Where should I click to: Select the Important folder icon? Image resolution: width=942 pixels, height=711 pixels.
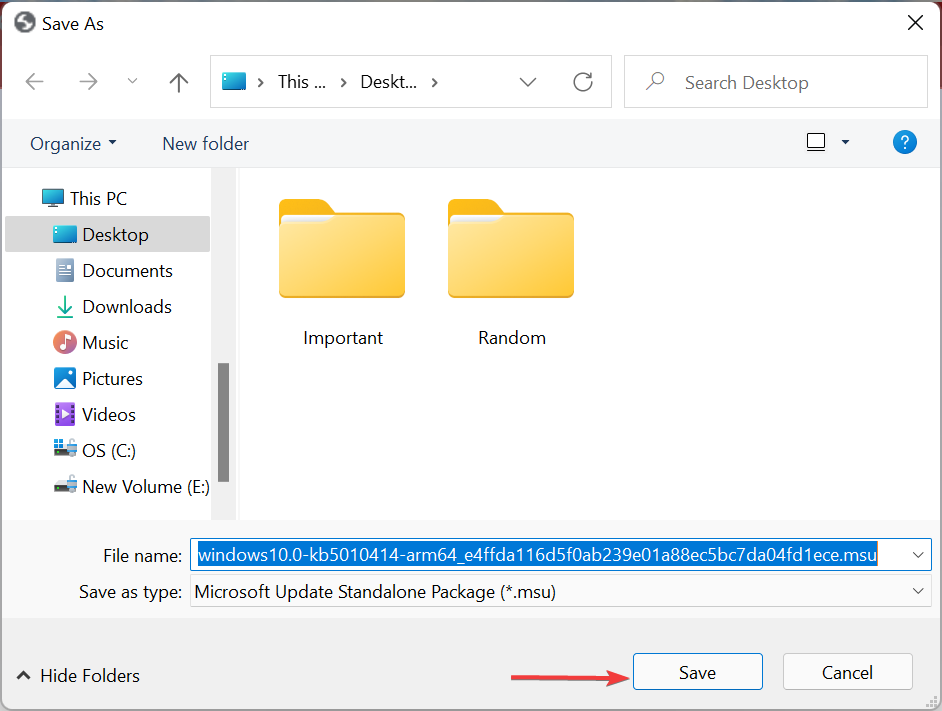point(342,248)
